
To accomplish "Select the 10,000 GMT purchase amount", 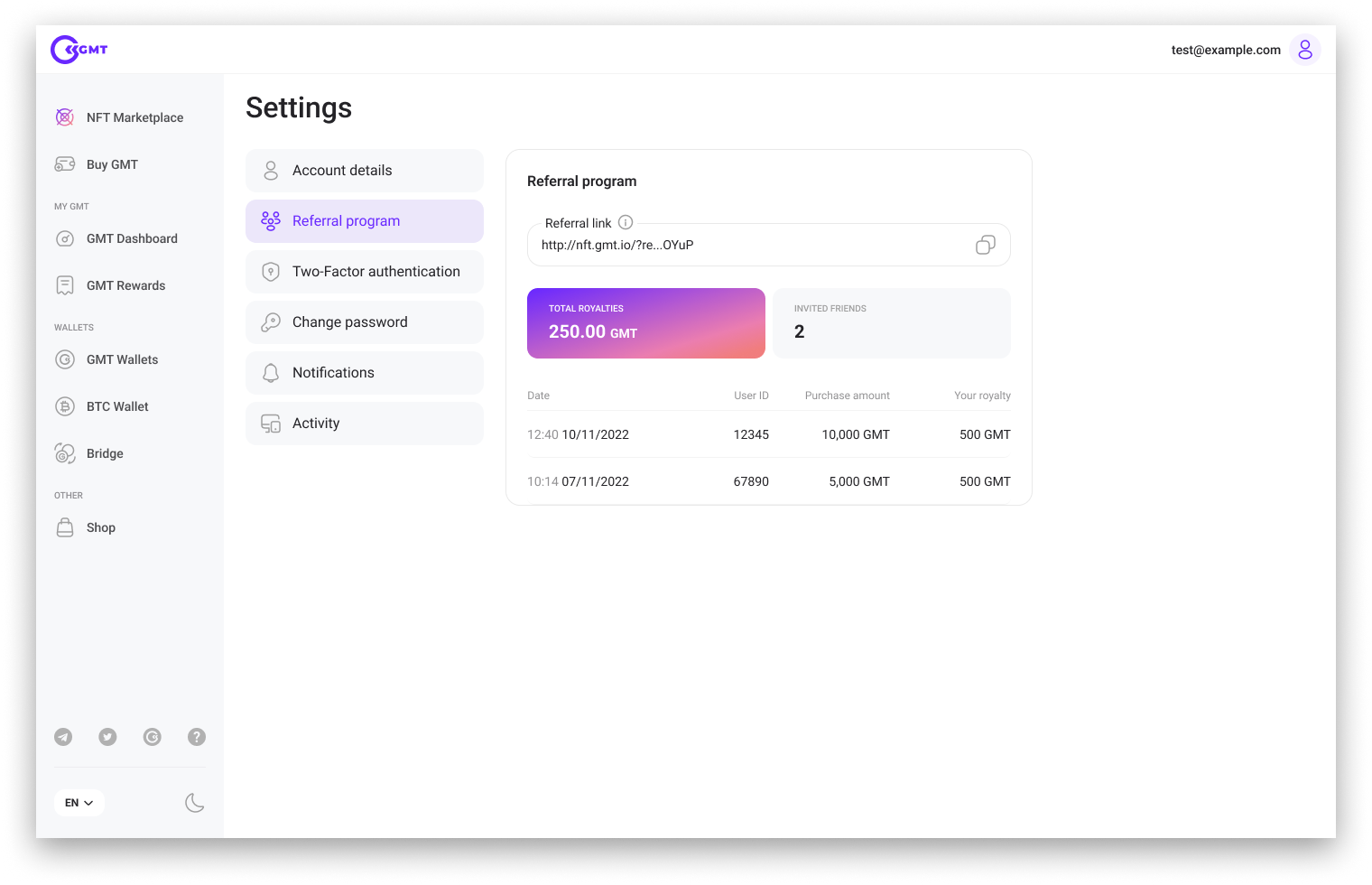I will (x=856, y=434).
